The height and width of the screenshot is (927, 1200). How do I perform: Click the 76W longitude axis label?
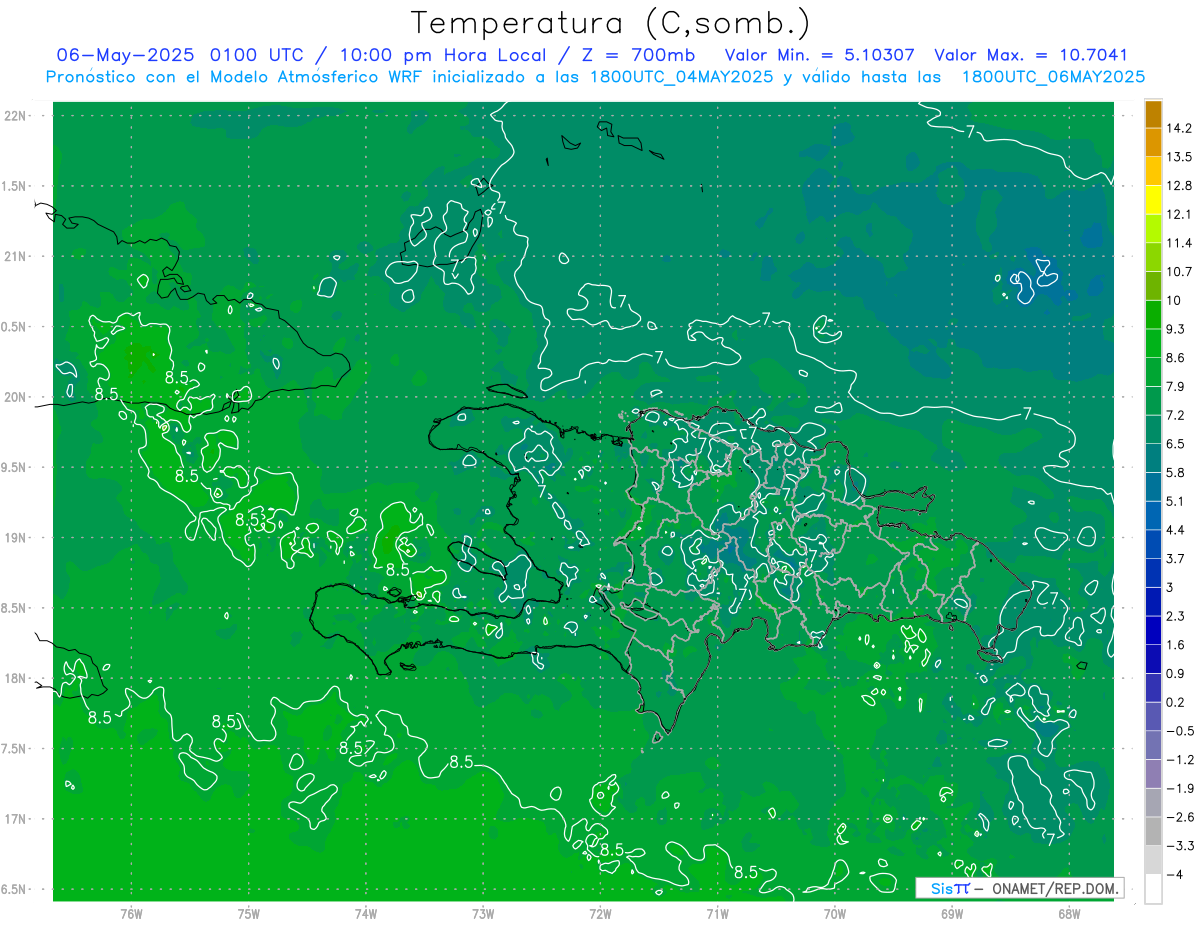point(131,914)
